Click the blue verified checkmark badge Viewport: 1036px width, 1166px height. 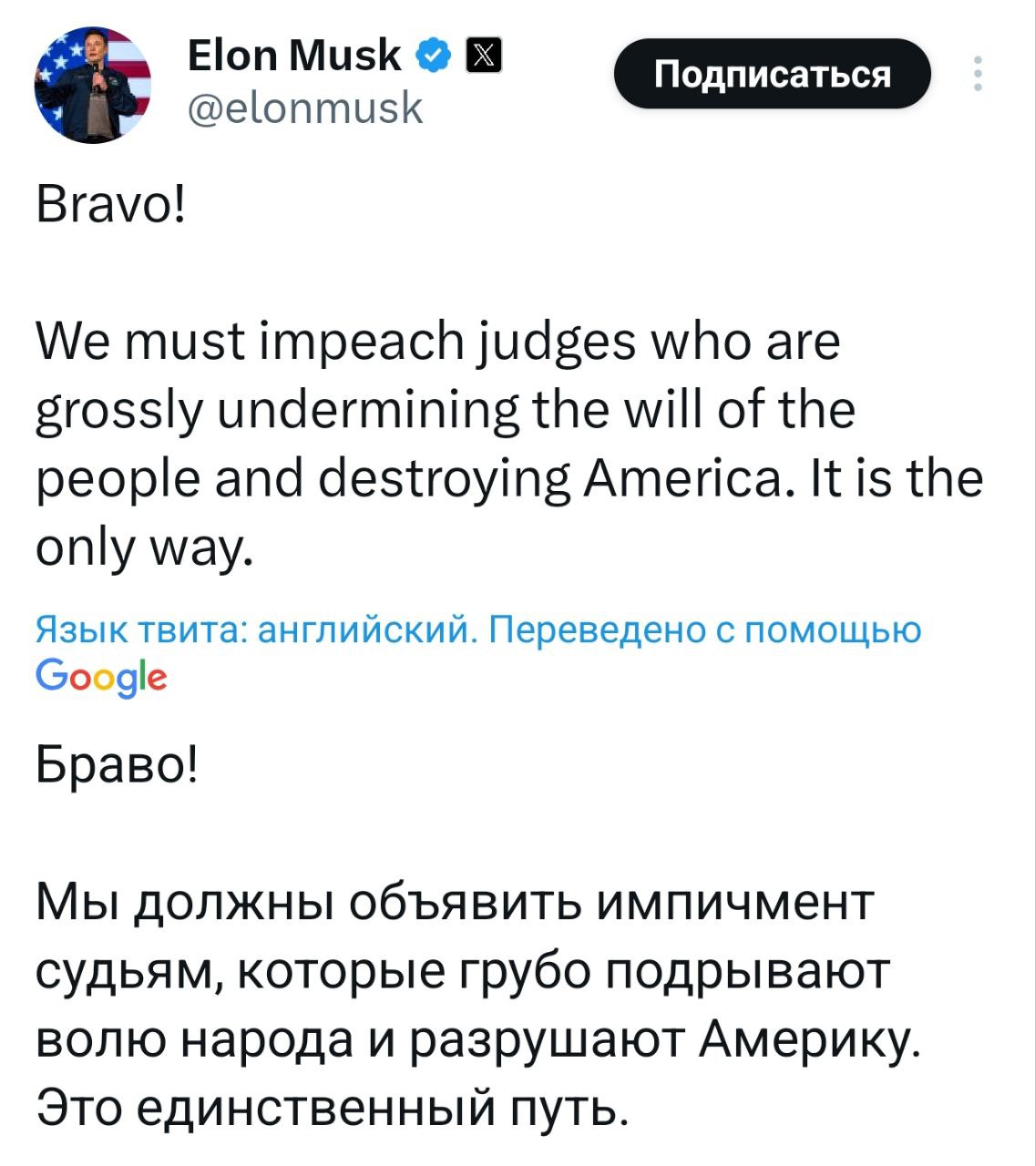click(x=434, y=56)
